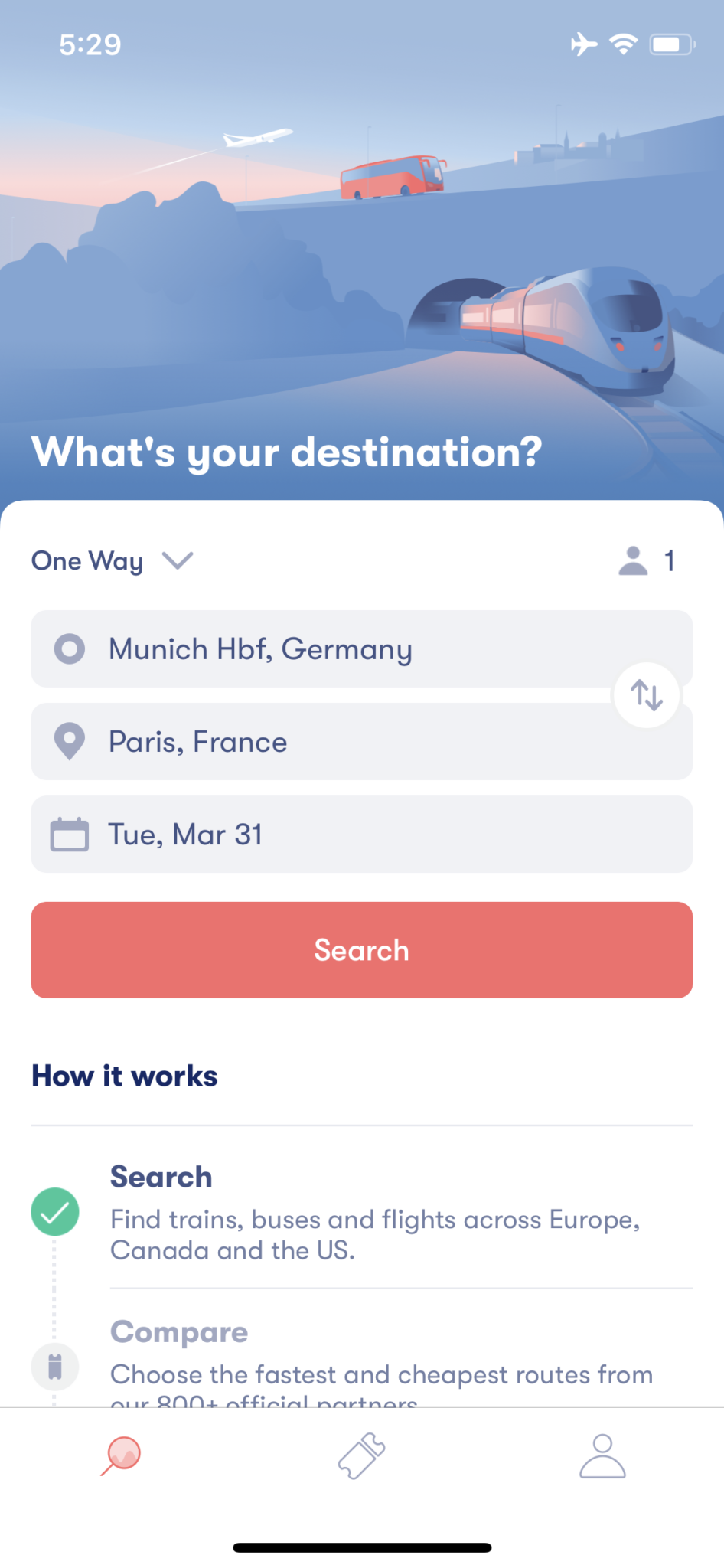Tap the origin circle icon
Image resolution: width=724 pixels, height=1568 pixels.
click(70, 648)
